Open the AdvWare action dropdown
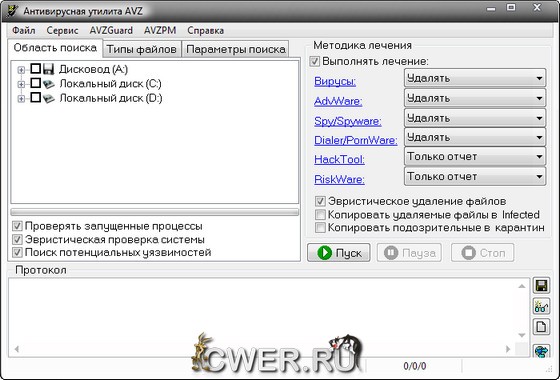 tap(475, 98)
